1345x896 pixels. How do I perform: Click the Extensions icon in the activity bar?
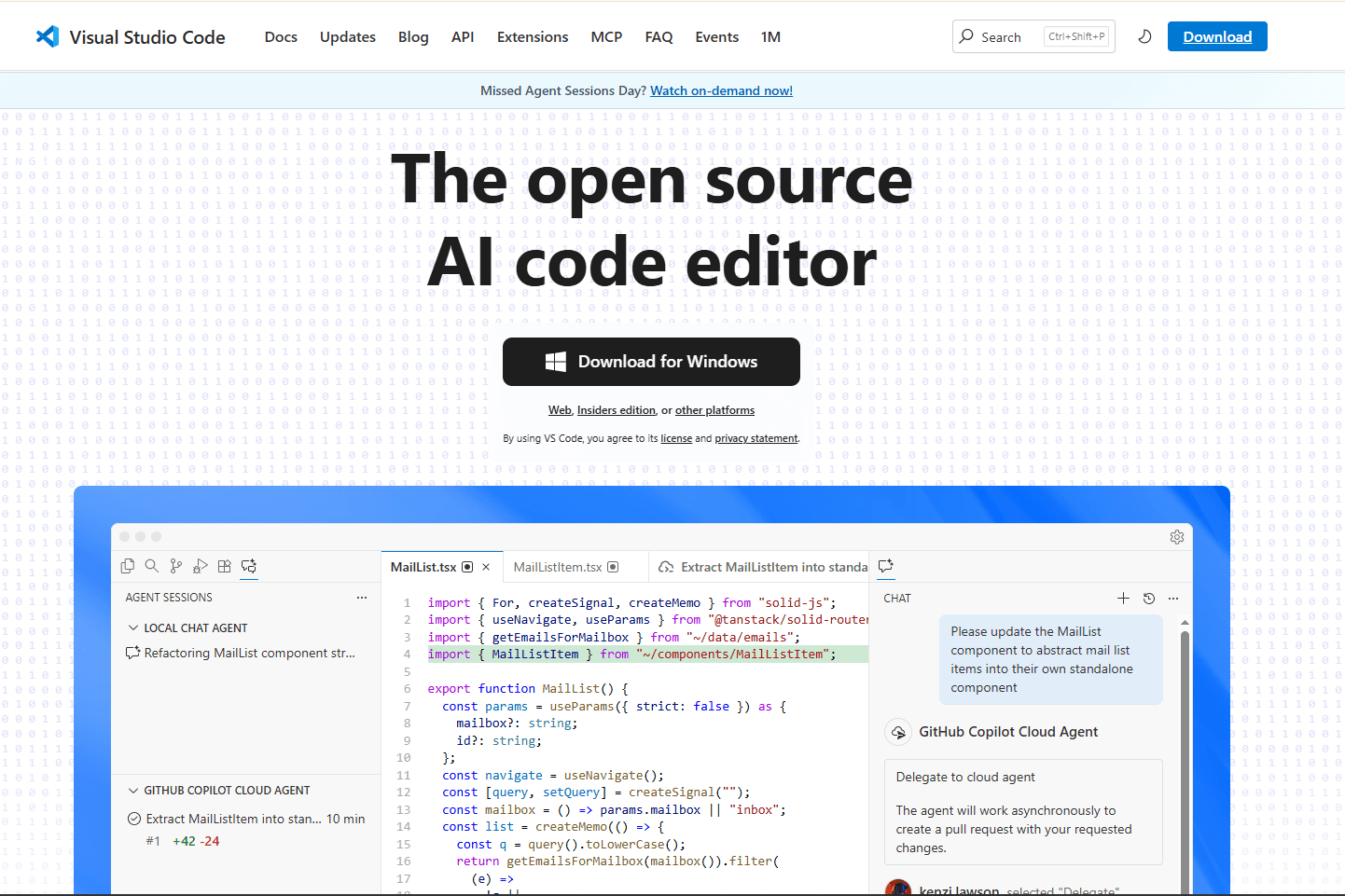click(224, 566)
